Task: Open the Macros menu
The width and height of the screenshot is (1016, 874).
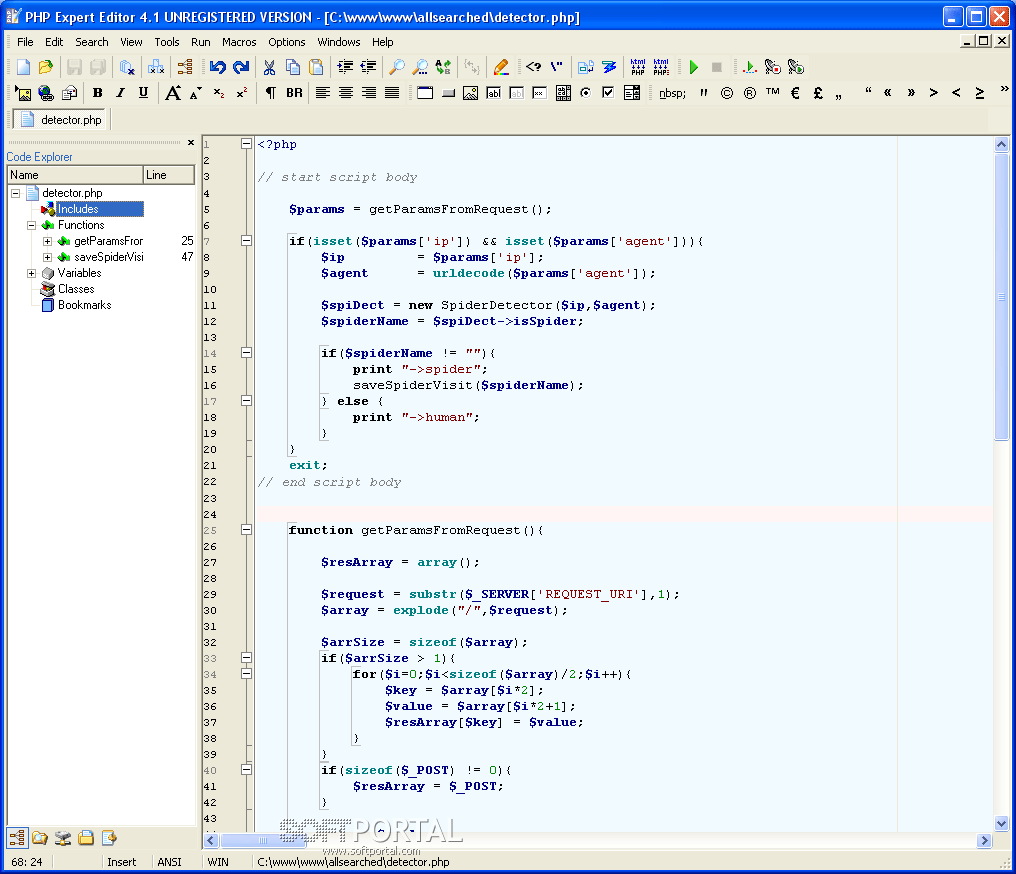Action: (x=239, y=42)
